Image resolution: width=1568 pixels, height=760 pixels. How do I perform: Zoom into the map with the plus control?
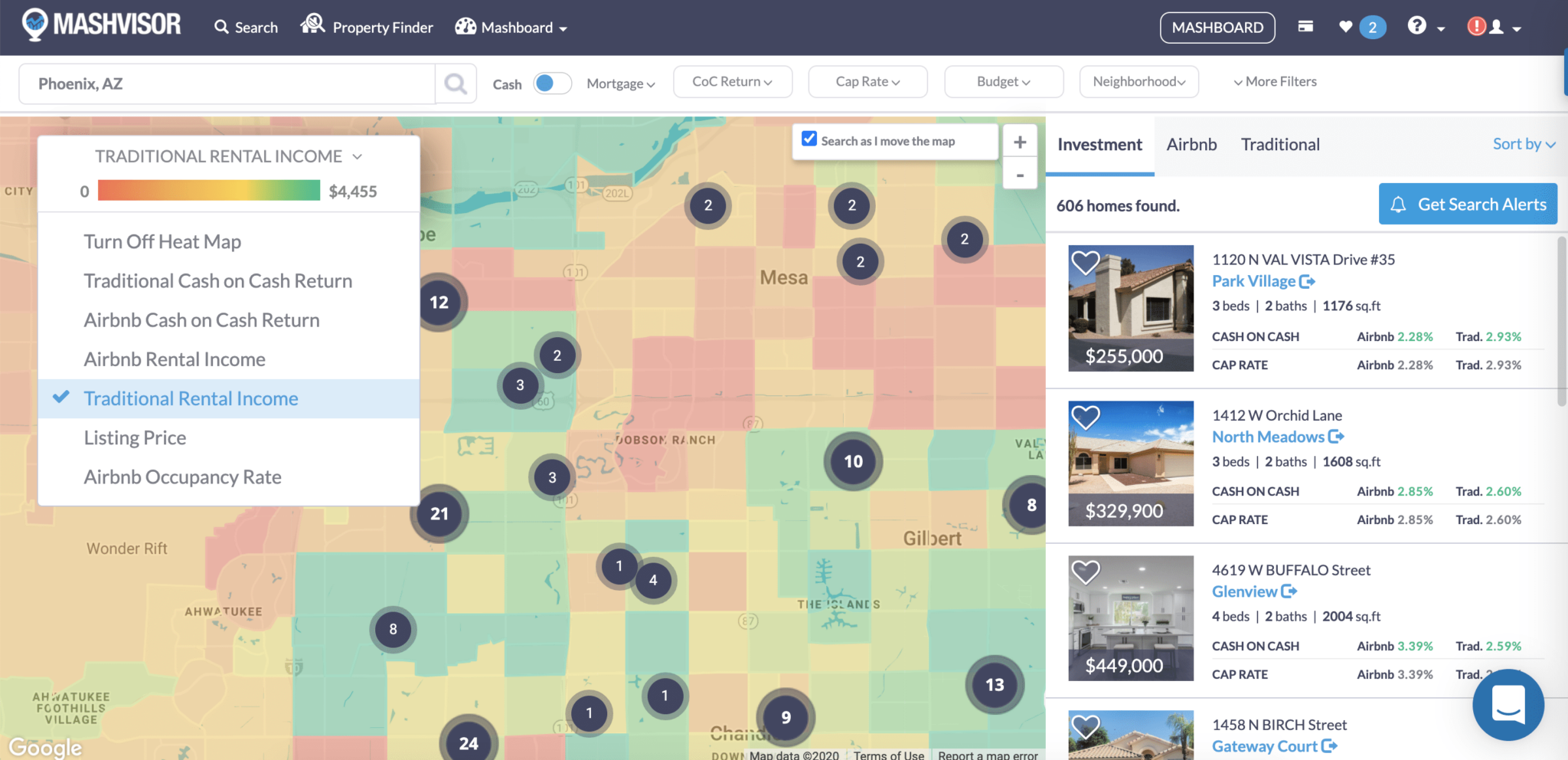click(1020, 141)
